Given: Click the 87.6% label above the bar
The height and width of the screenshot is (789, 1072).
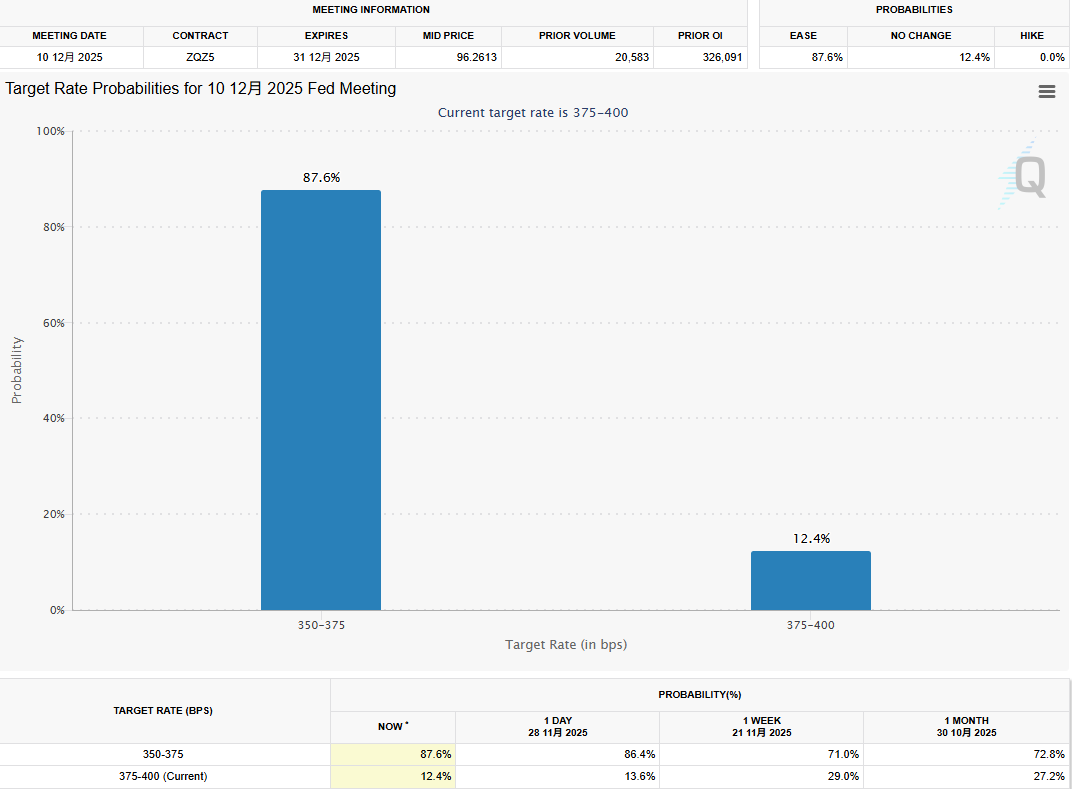Looking at the screenshot, I should [321, 178].
